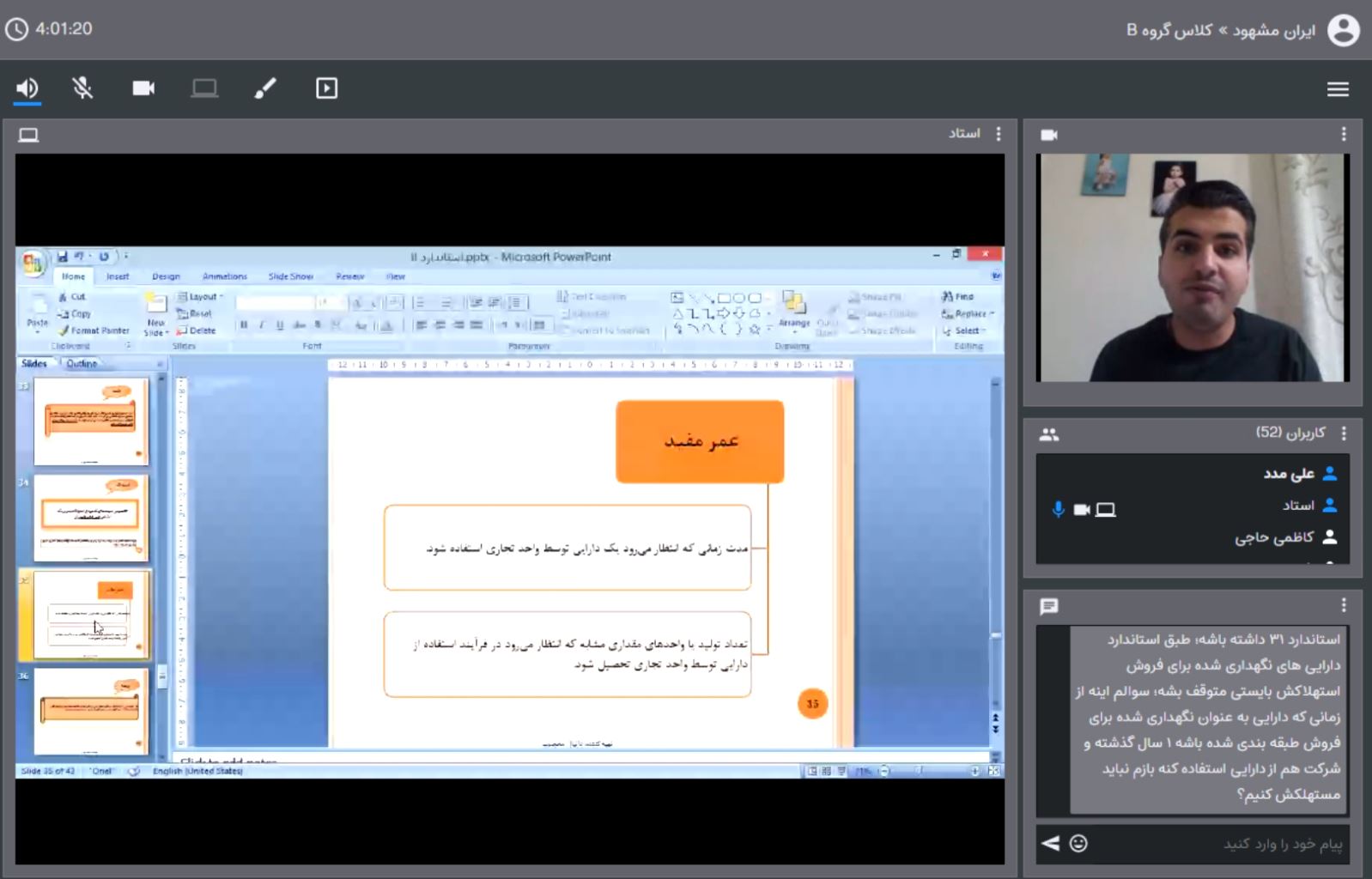Open the share panel options menu
The height and width of the screenshot is (879, 1372).
click(x=998, y=134)
